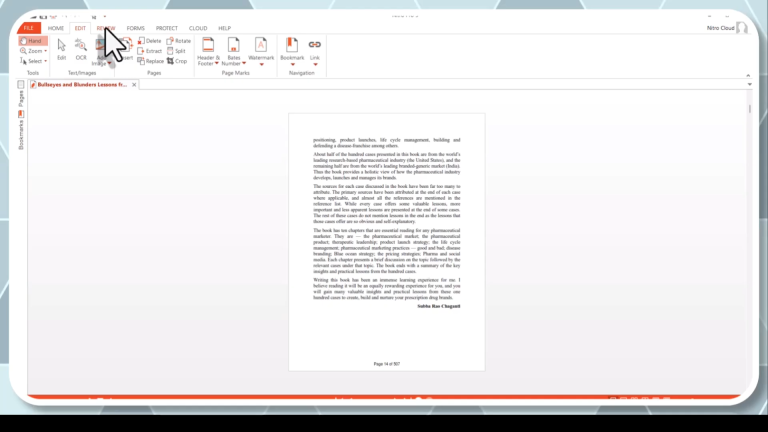Expand the Header & Footer dropdown arrow
The height and width of the screenshot is (432, 768).
click(216, 63)
